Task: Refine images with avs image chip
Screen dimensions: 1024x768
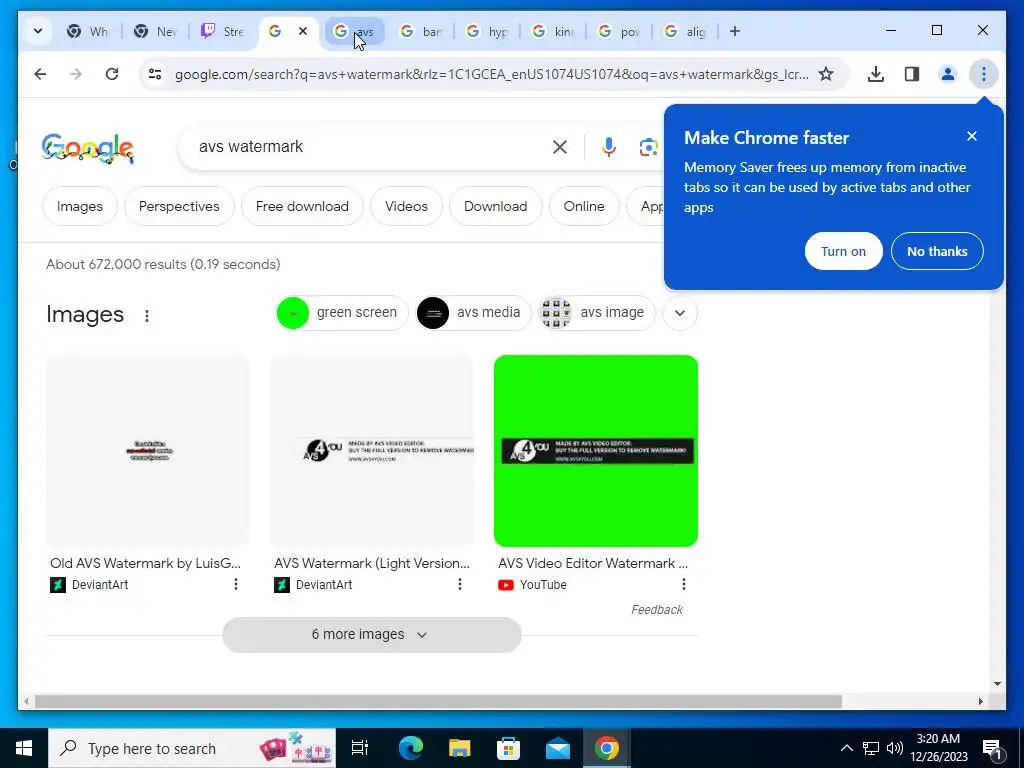Action: point(596,313)
